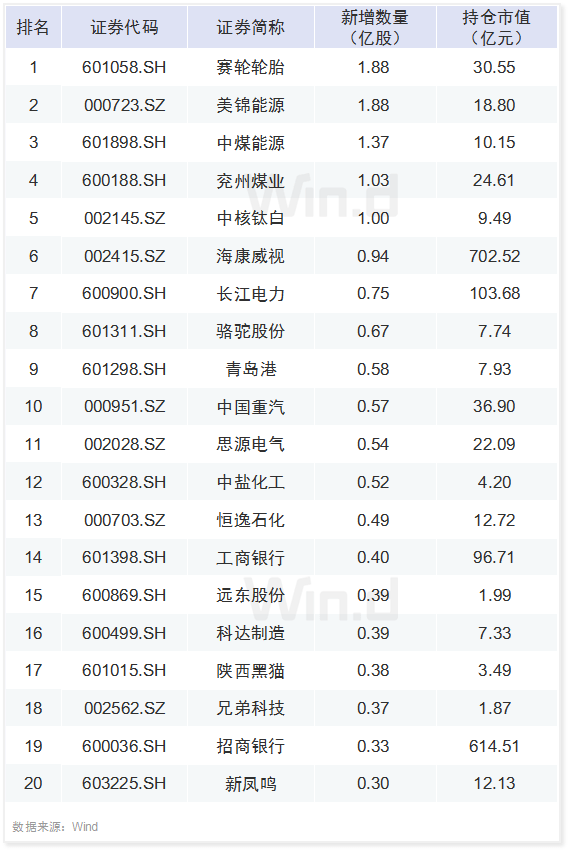Select stock name 兄弟科技

250,709
